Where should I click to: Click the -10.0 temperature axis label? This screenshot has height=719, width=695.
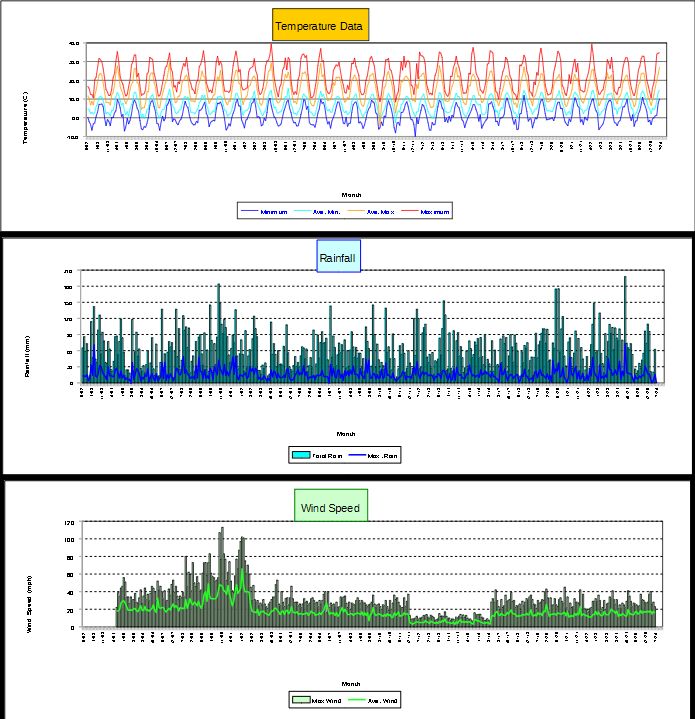coord(73,137)
